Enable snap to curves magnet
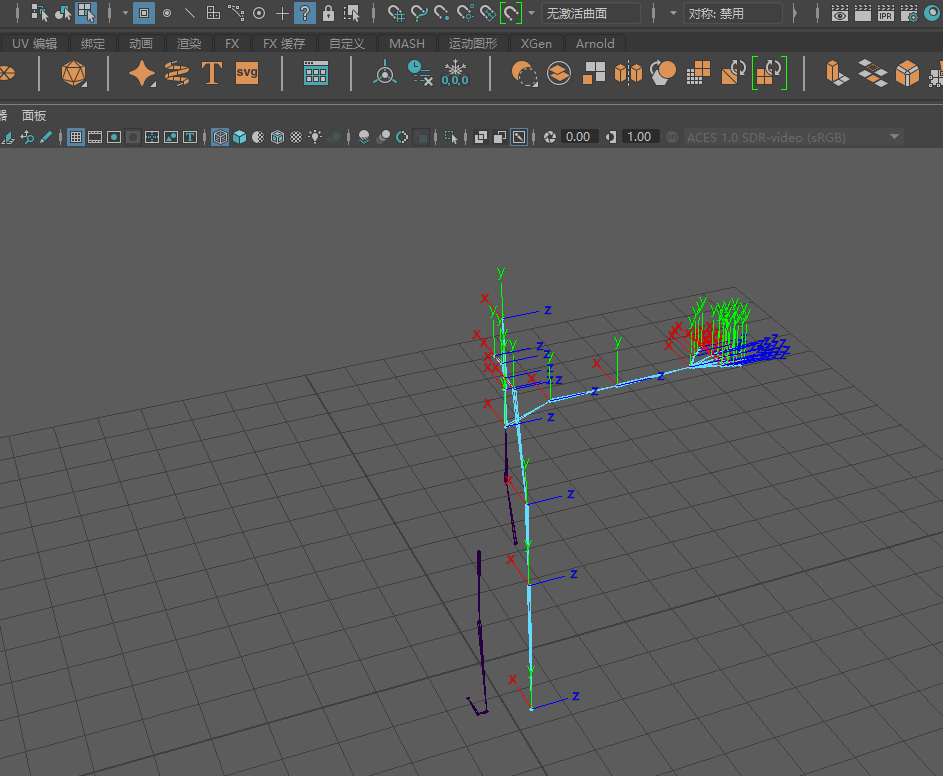943x776 pixels. pos(419,13)
